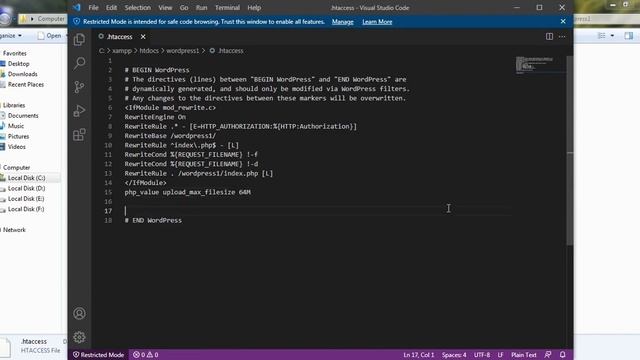This screenshot has width=640, height=360.
Task: Click .htaccess in the breadcrumb path
Action: [231, 51]
